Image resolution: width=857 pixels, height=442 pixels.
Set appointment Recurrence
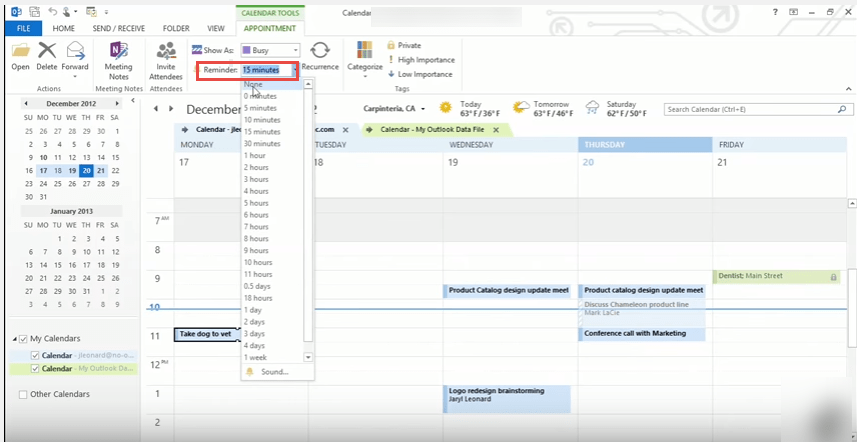(320, 56)
